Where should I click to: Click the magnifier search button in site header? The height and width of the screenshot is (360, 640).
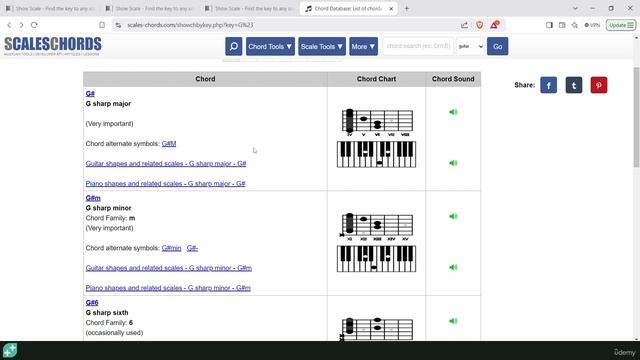pos(233,47)
